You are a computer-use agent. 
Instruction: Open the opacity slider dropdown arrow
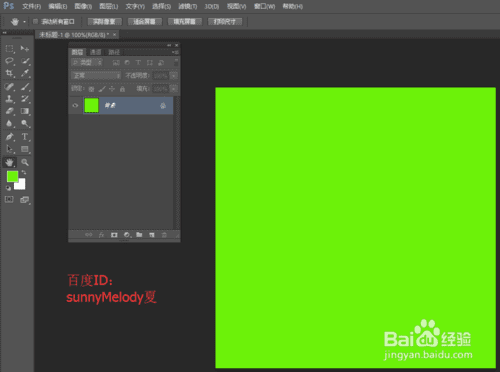pyautogui.click(x=174, y=76)
